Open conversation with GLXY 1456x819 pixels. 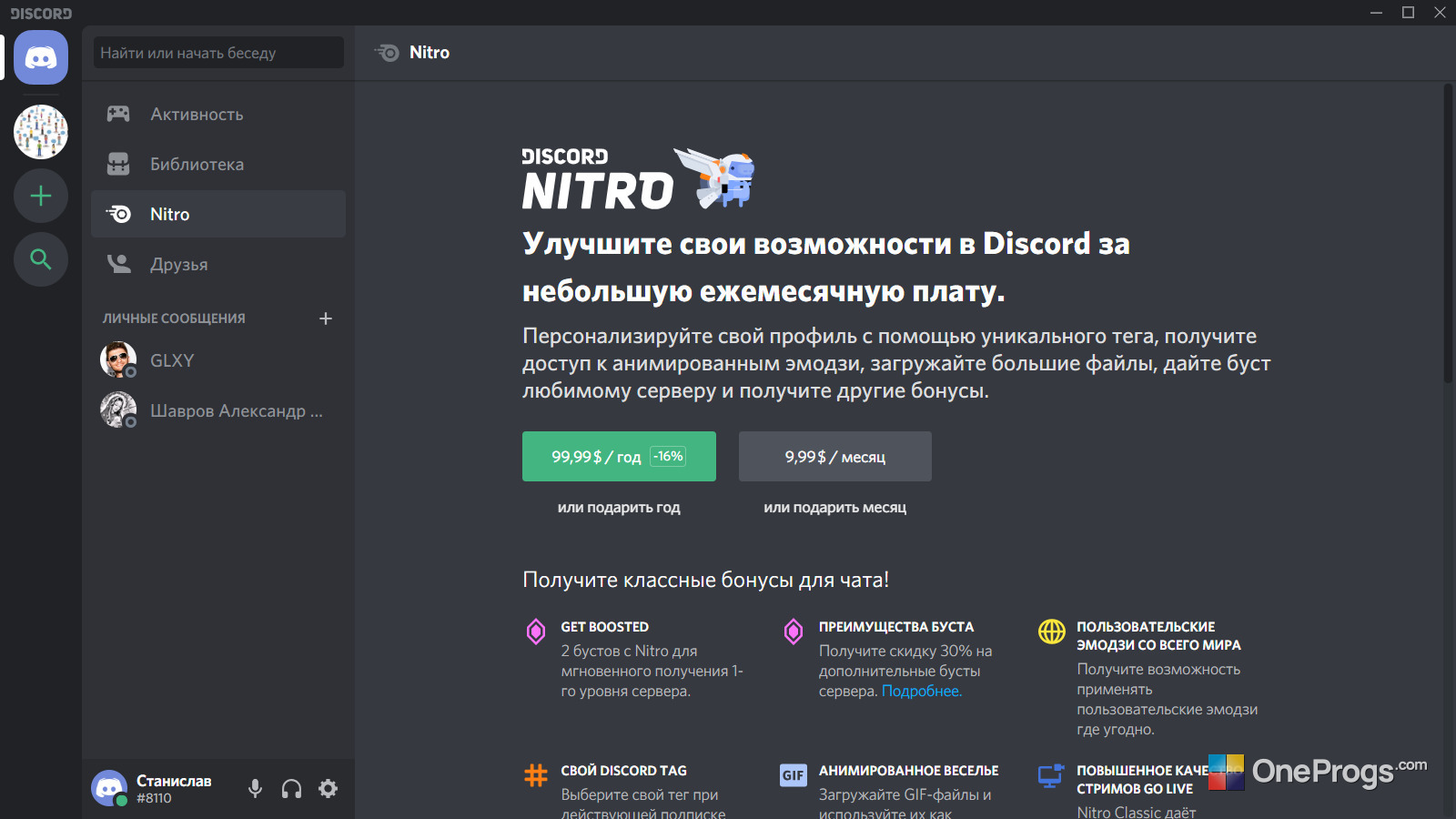point(218,360)
